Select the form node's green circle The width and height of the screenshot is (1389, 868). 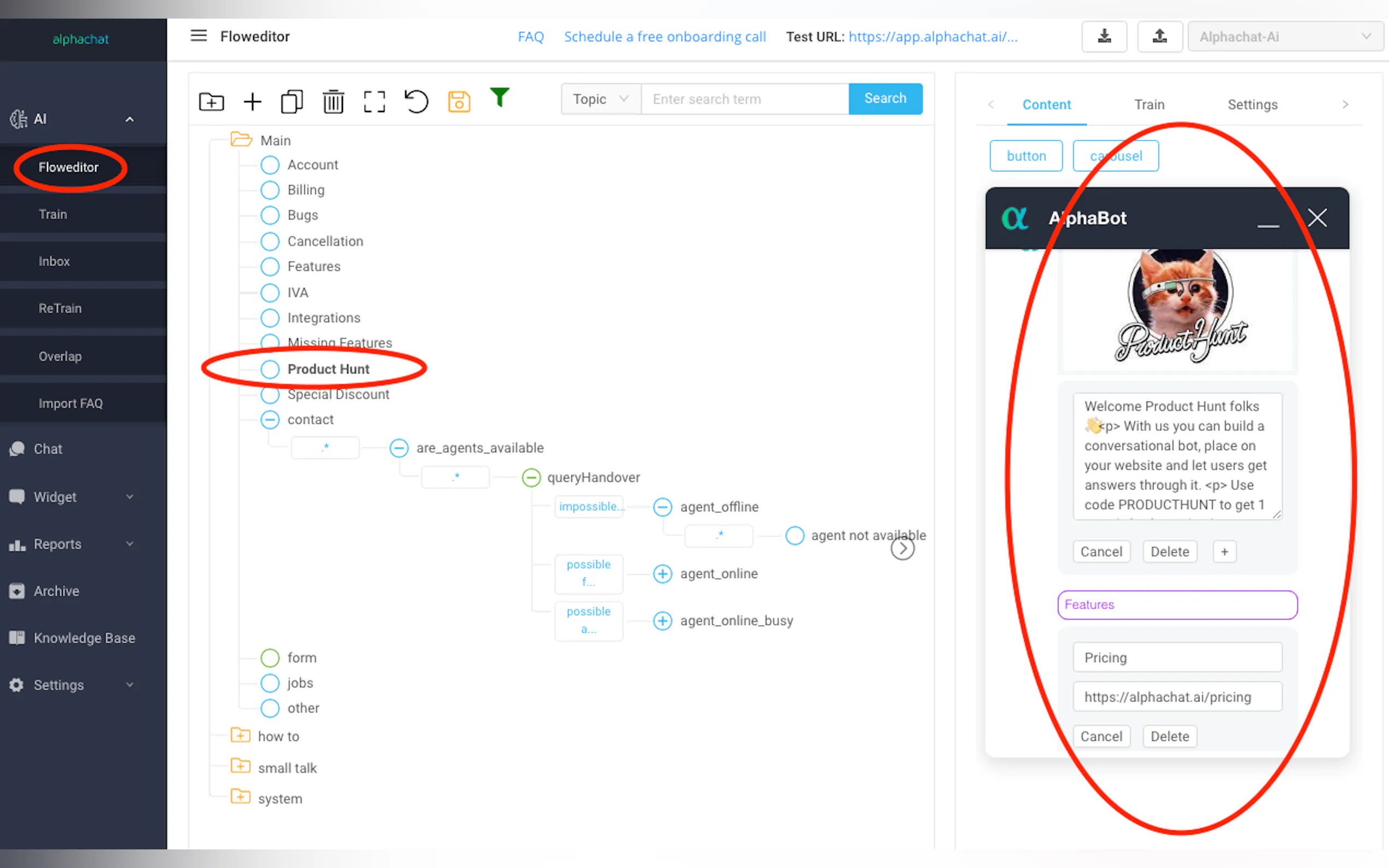pos(270,658)
